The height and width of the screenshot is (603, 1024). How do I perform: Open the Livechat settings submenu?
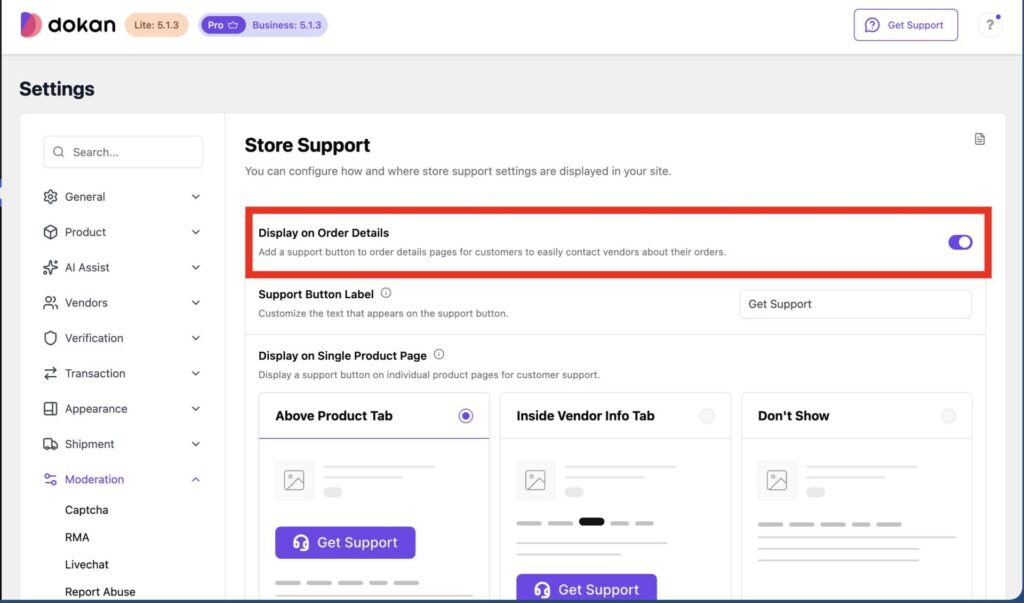(x=87, y=564)
